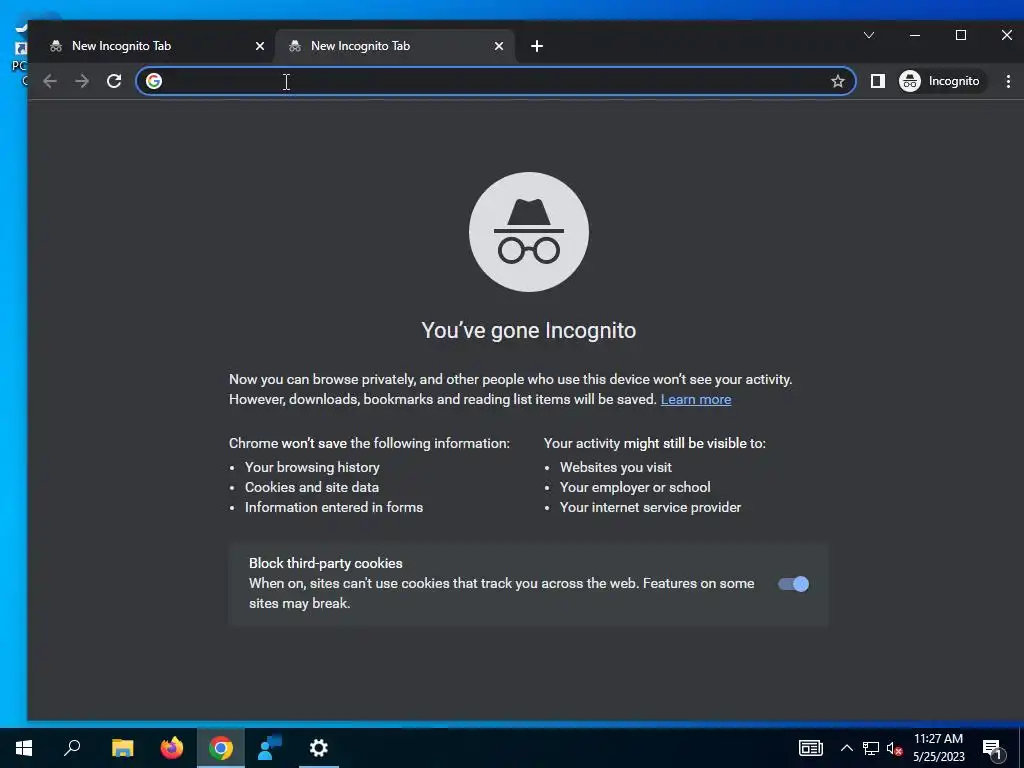The width and height of the screenshot is (1024, 768).
Task: Select the second New Incognito Tab
Action: tap(395, 46)
